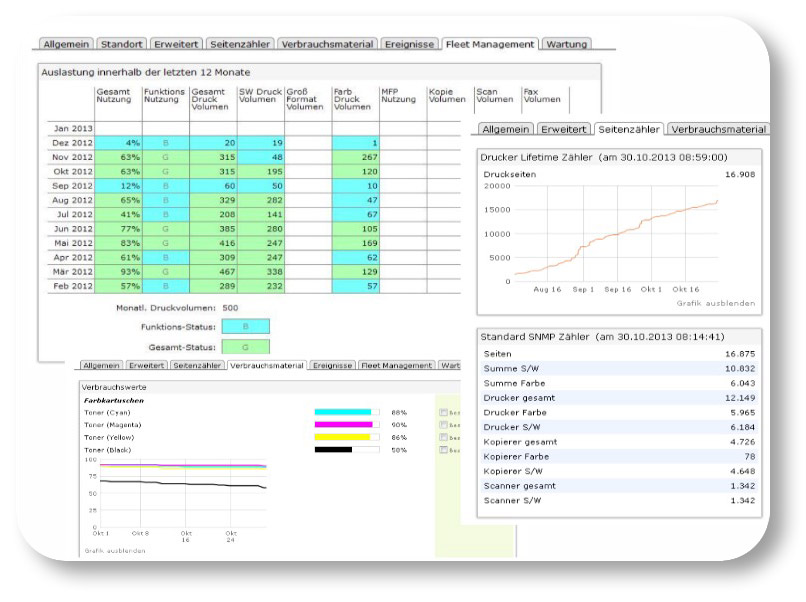Switch to the Standort tab
806x602 pixels.
[x=122, y=44]
